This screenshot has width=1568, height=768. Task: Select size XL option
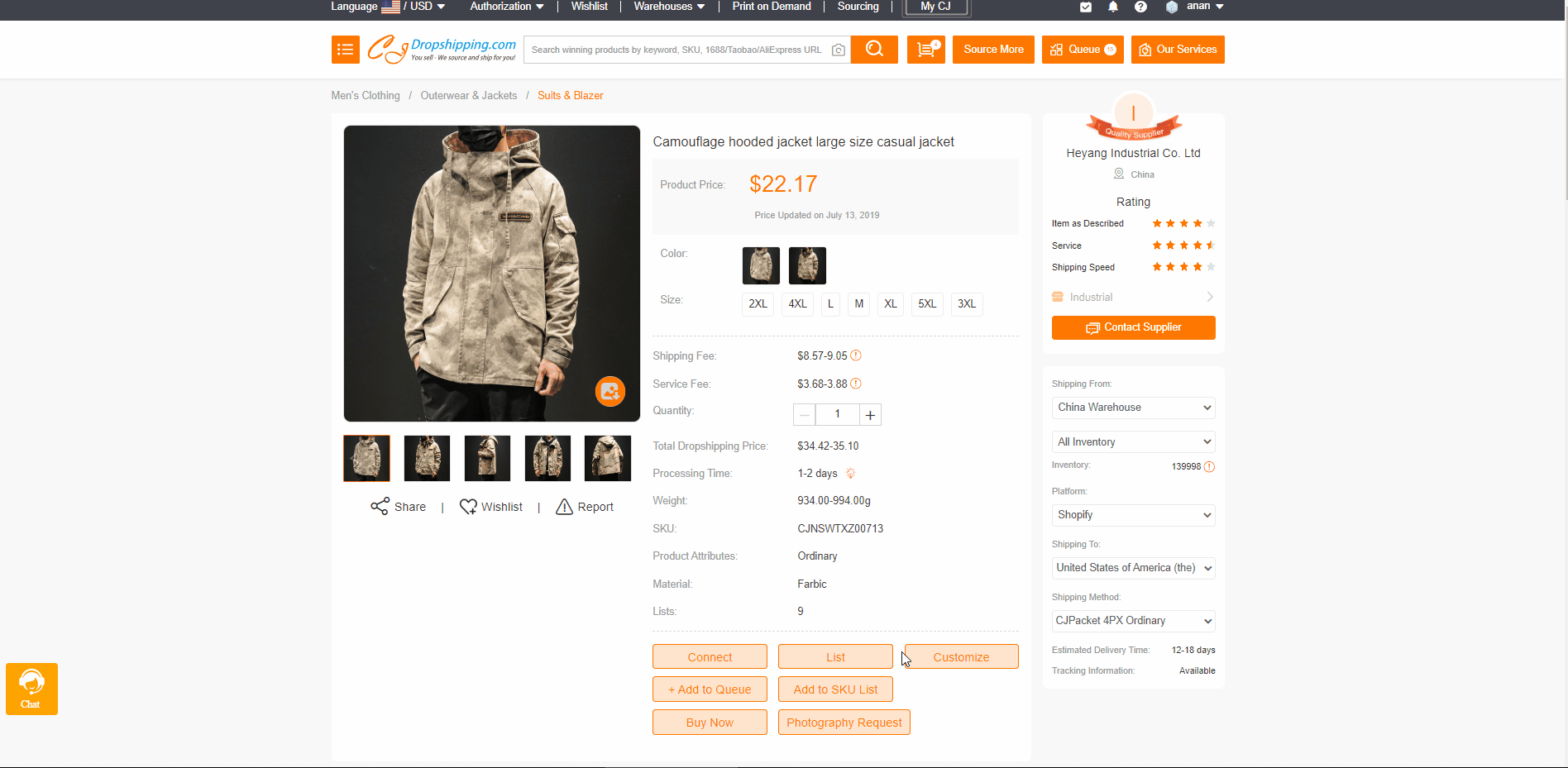coord(890,303)
